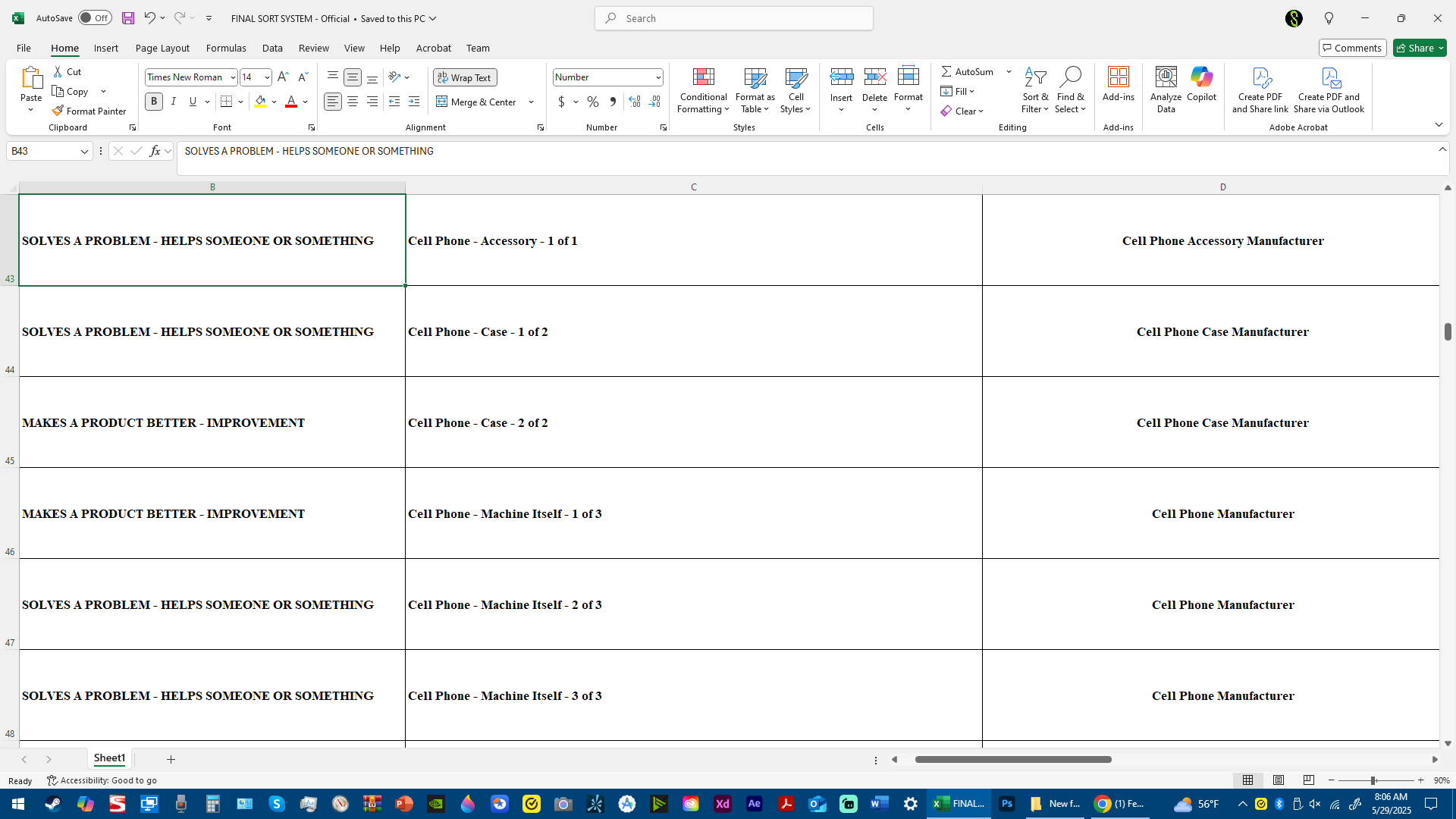Image resolution: width=1456 pixels, height=819 pixels.
Task: Toggle Bold formatting button
Action: (x=154, y=102)
